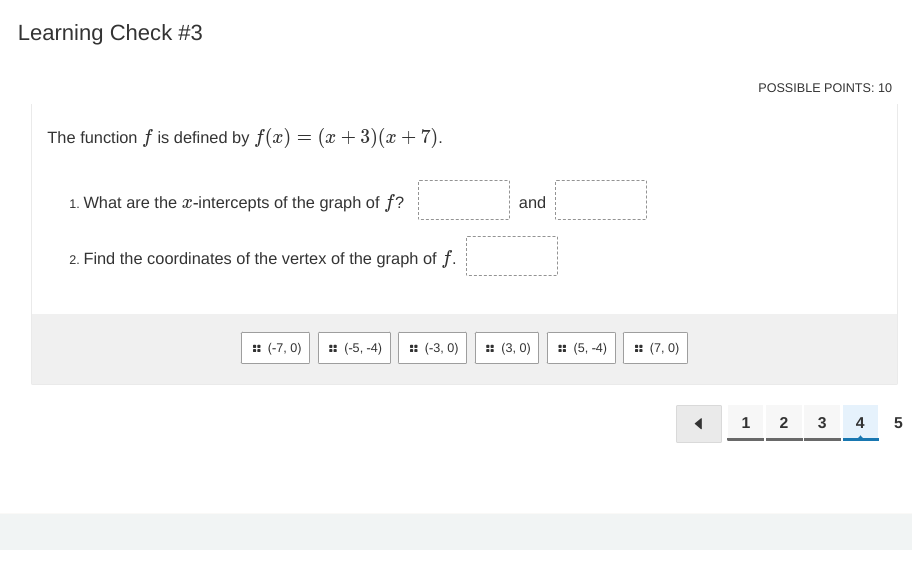Image resolution: width=912 pixels, height=569 pixels.
Task: Click drag handle icon on (5, -4) chip
Action: tap(562, 348)
